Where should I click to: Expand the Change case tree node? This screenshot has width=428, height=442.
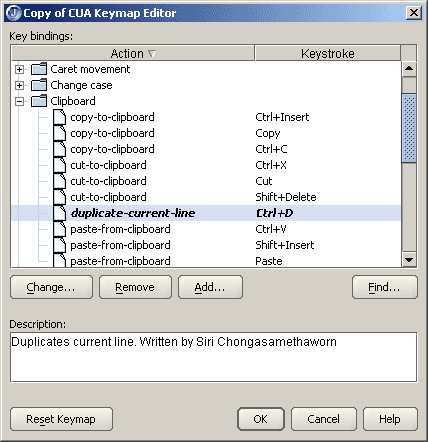[x=20, y=85]
